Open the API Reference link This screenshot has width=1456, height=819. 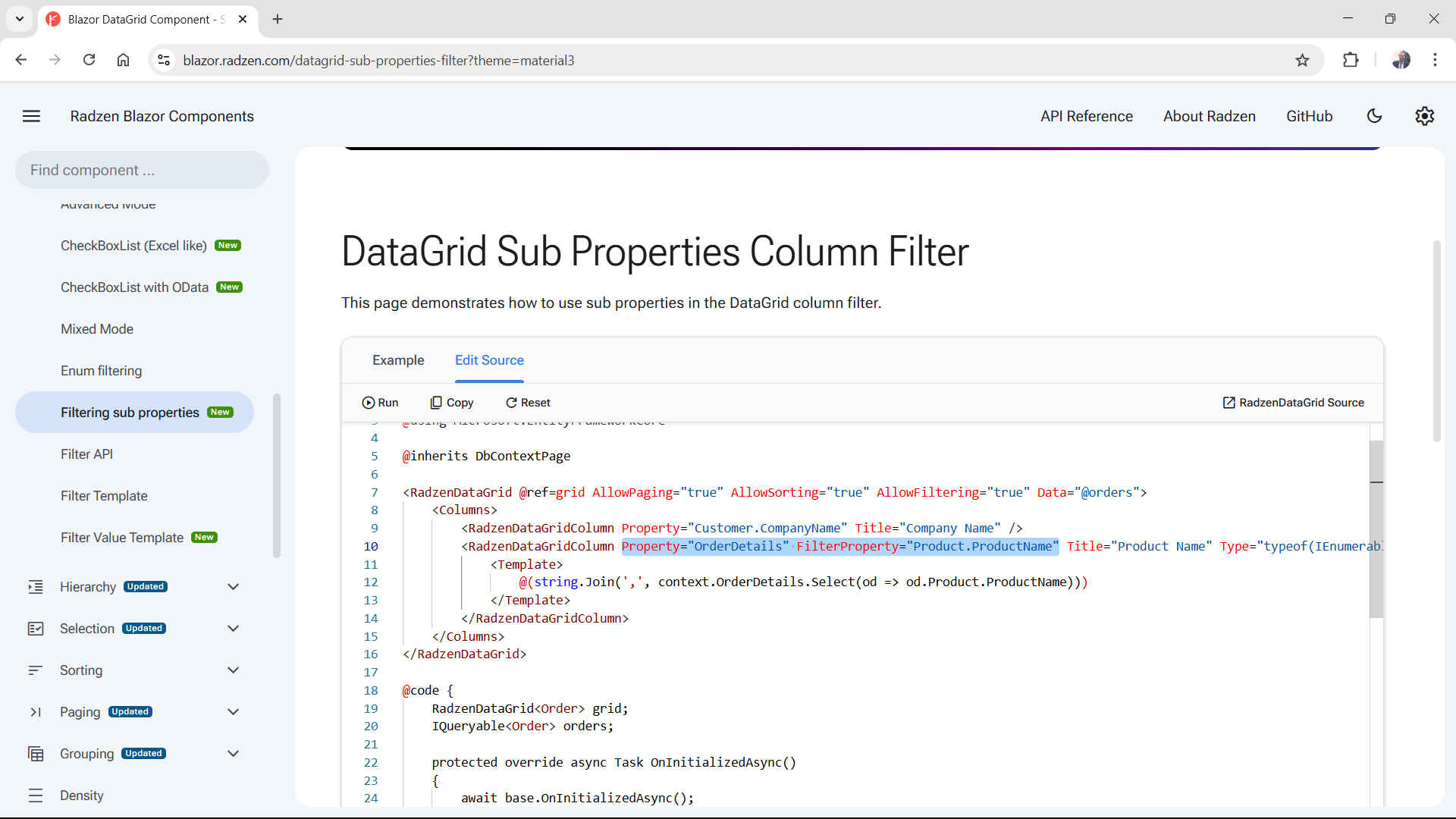tap(1086, 116)
